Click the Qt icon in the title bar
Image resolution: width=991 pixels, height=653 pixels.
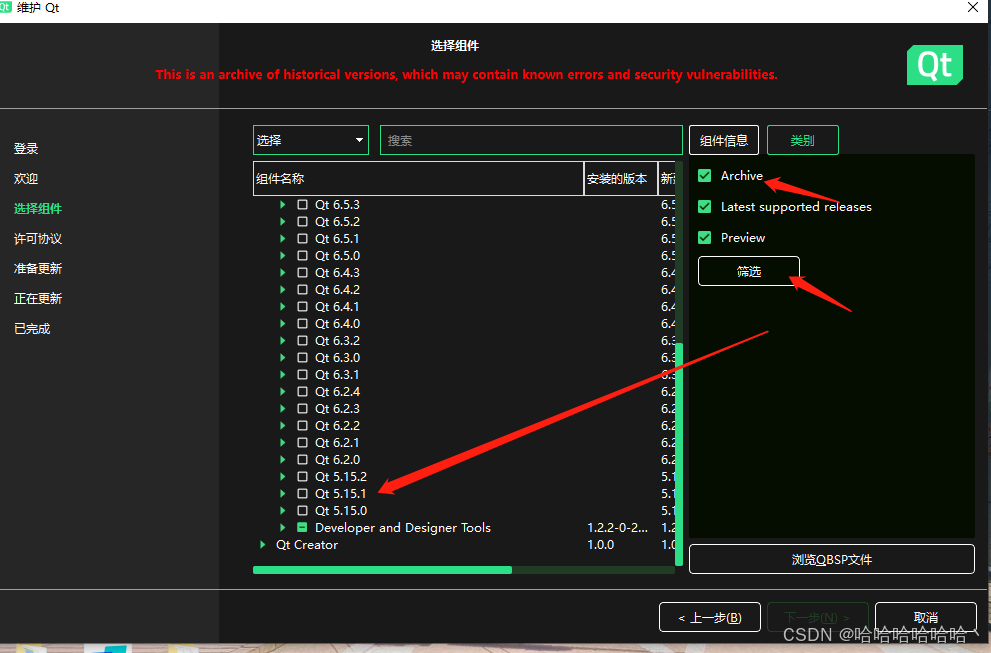click(x=6, y=7)
